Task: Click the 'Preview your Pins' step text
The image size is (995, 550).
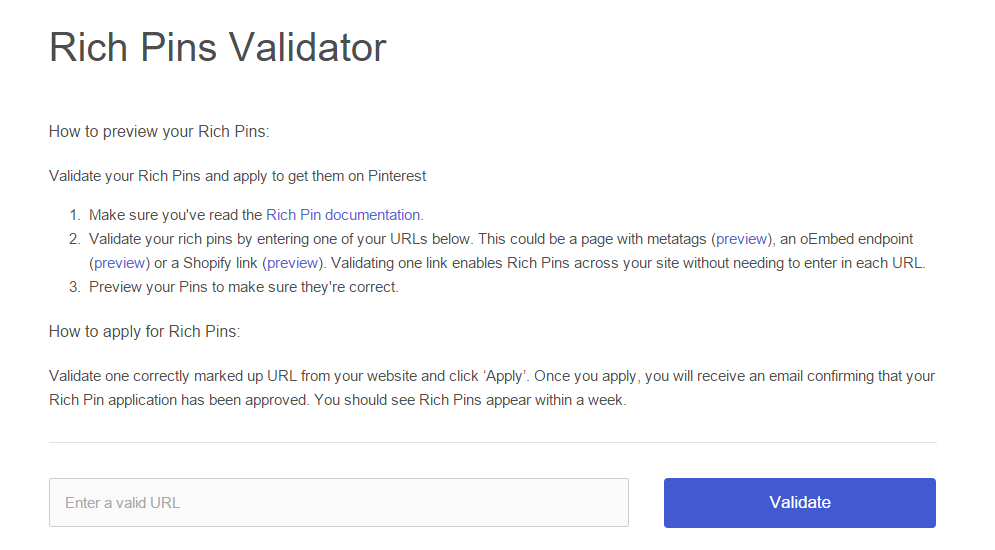Action: pyautogui.click(x=243, y=287)
